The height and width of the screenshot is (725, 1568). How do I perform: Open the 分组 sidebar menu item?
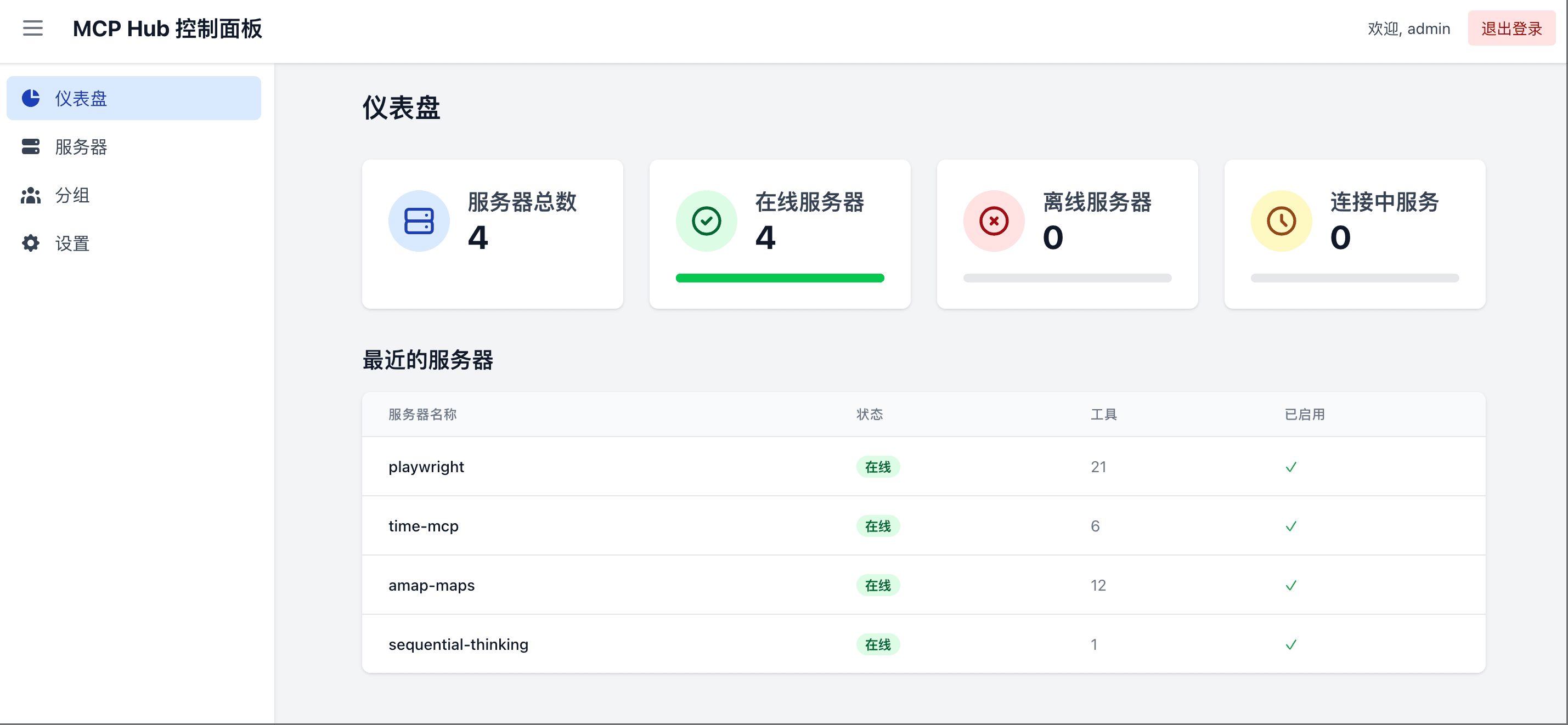[72, 195]
